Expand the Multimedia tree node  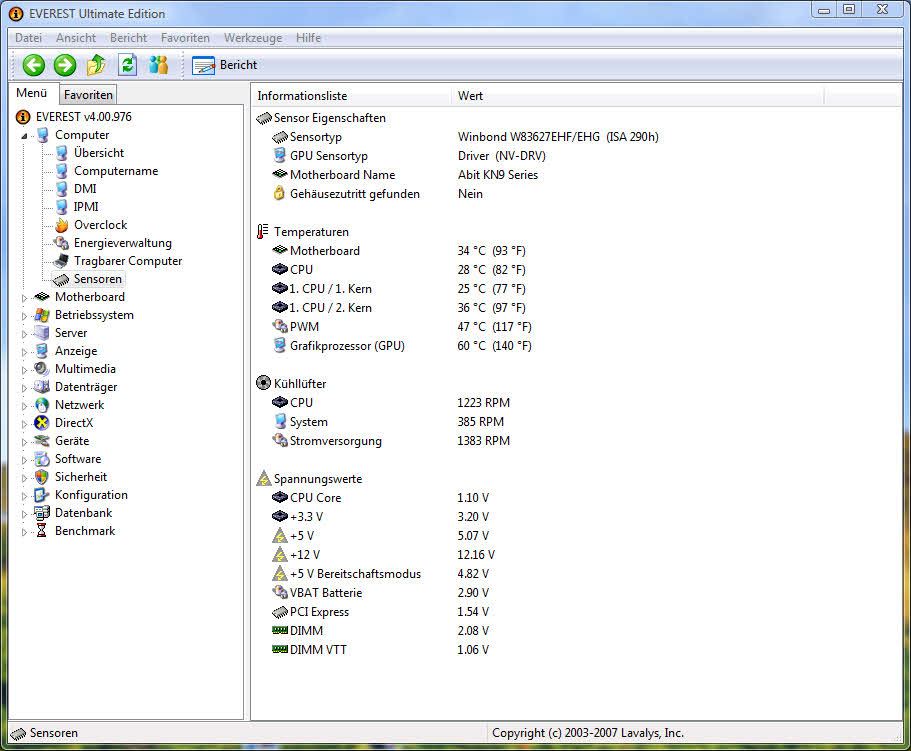point(24,370)
